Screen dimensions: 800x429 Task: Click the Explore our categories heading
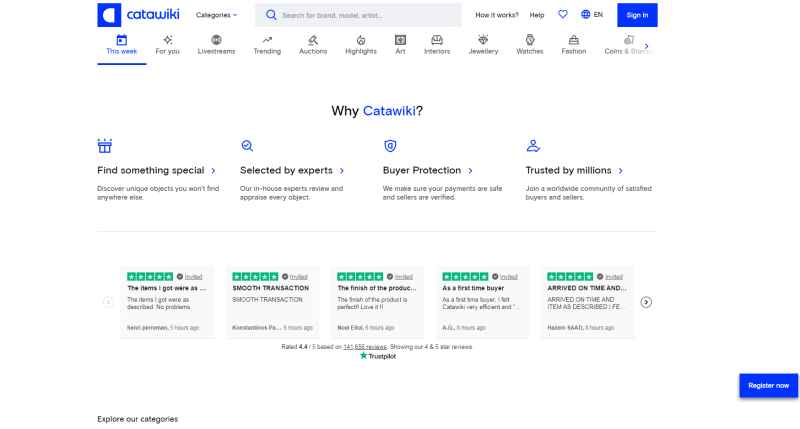(138, 419)
